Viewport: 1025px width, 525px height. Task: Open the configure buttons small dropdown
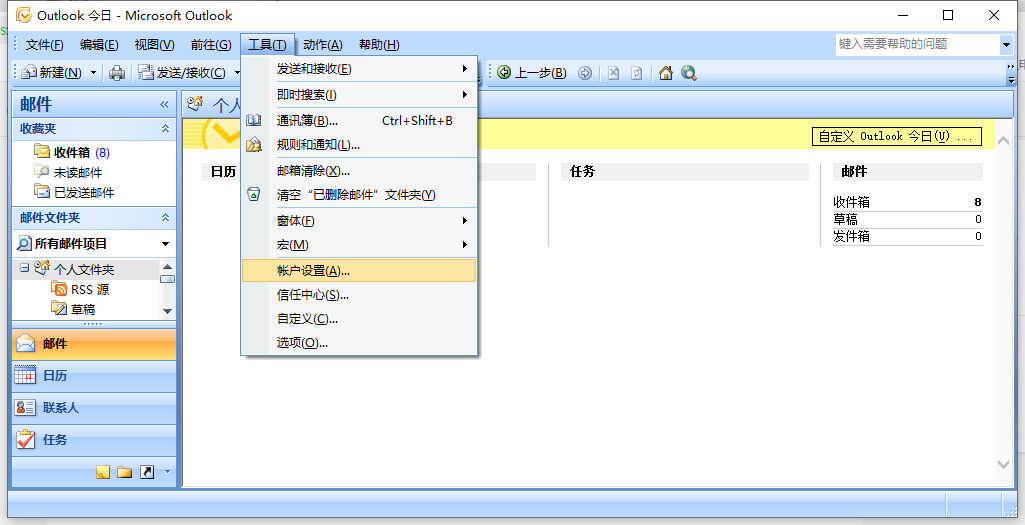(167, 471)
